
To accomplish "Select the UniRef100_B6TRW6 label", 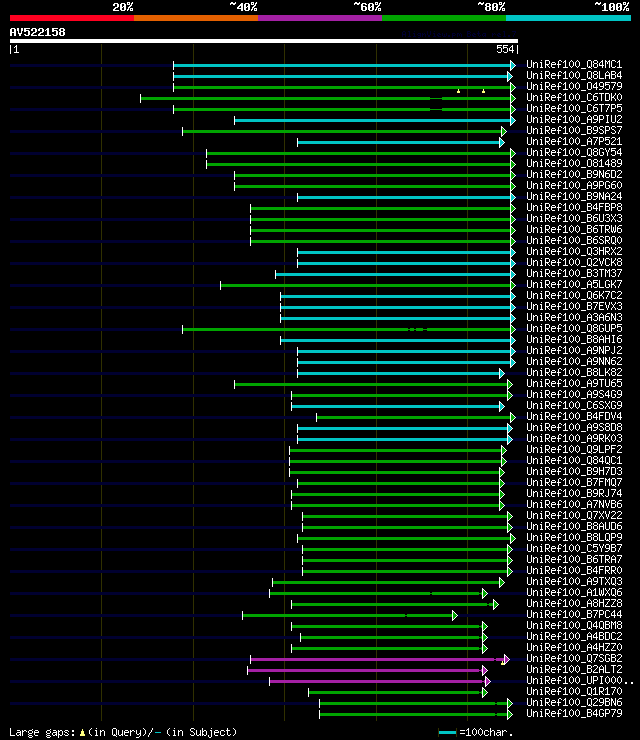I will 574,229.
